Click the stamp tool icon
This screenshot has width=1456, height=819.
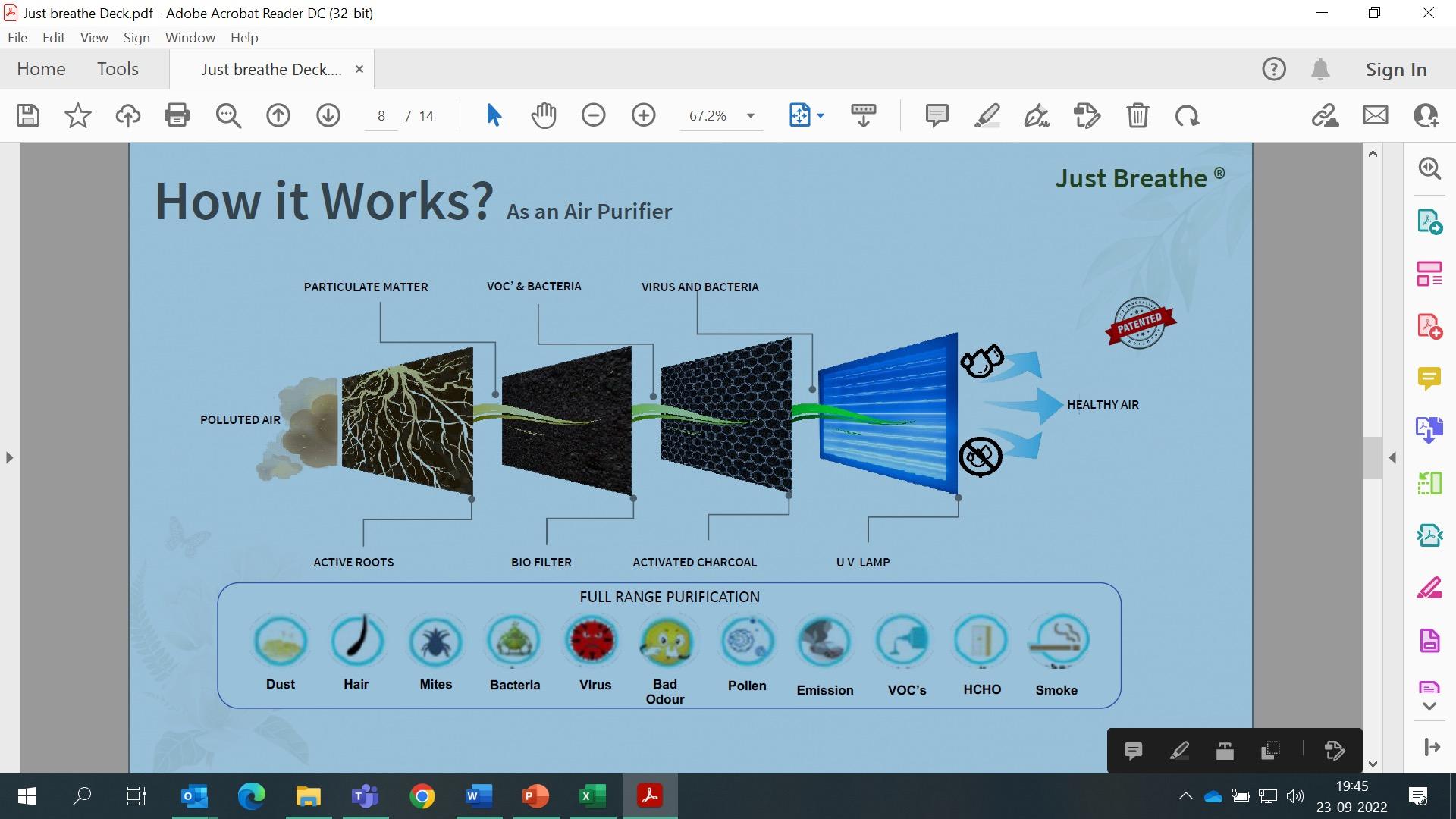(1087, 115)
